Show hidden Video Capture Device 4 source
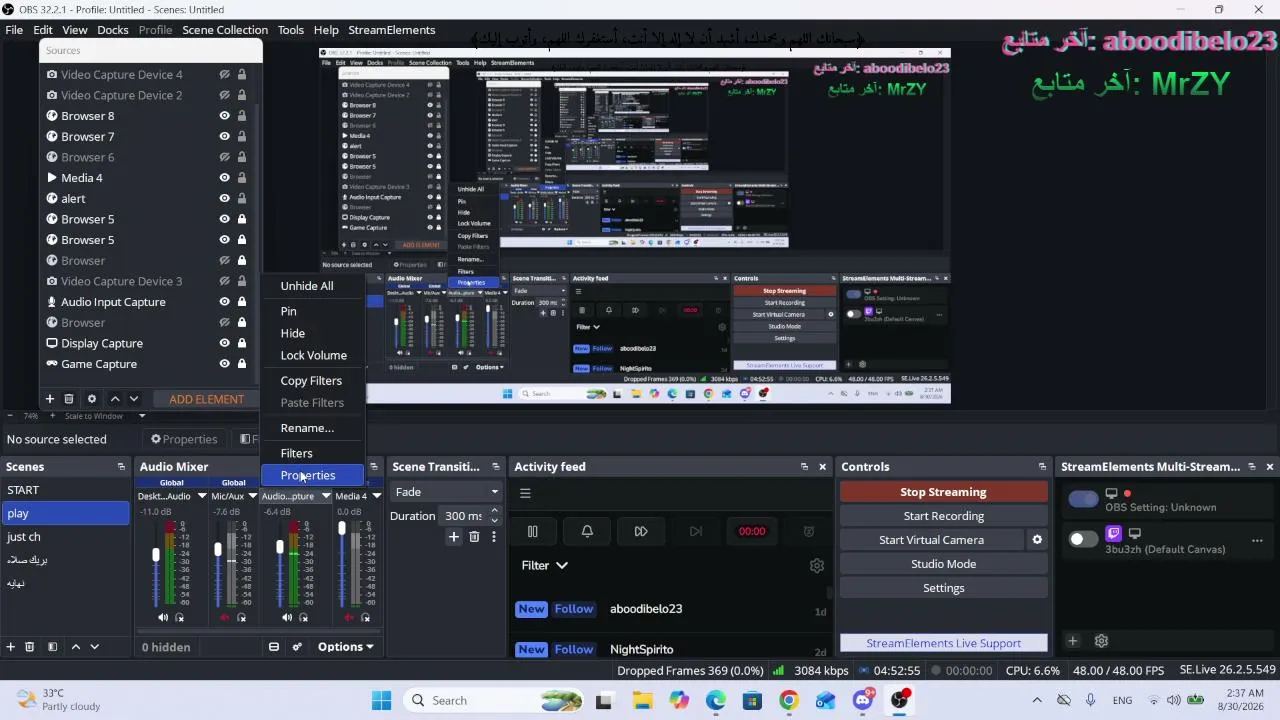 [x=225, y=75]
